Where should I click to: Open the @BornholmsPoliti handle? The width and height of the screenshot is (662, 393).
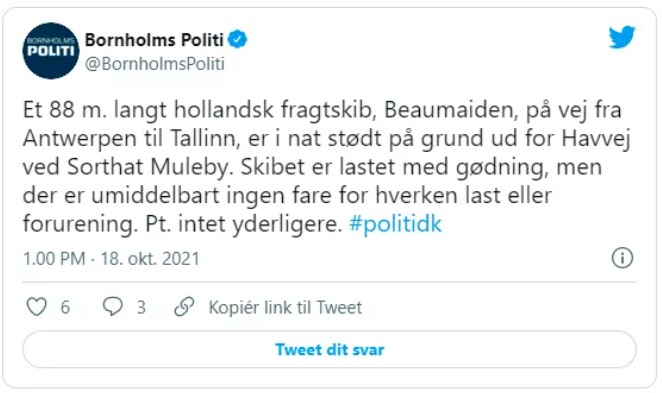(x=155, y=64)
